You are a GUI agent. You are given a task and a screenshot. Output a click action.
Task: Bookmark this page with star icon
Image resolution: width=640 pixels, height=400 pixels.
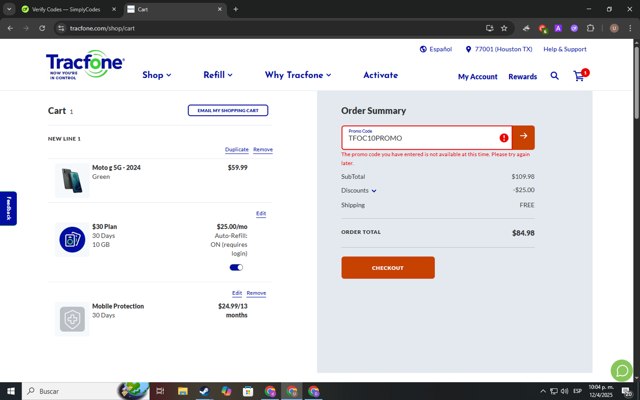pyautogui.click(x=504, y=28)
